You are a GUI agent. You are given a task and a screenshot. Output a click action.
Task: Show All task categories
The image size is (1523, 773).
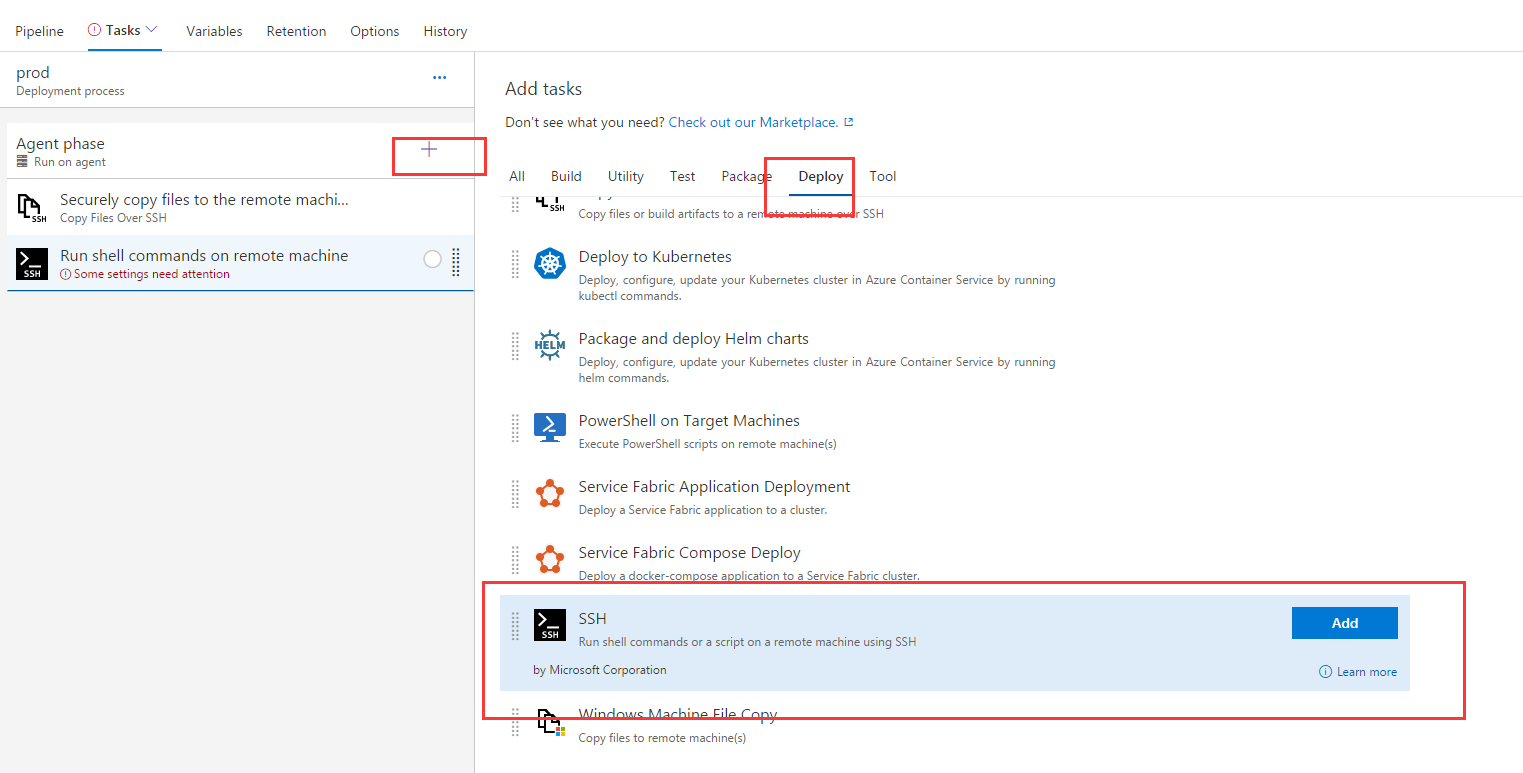[517, 176]
